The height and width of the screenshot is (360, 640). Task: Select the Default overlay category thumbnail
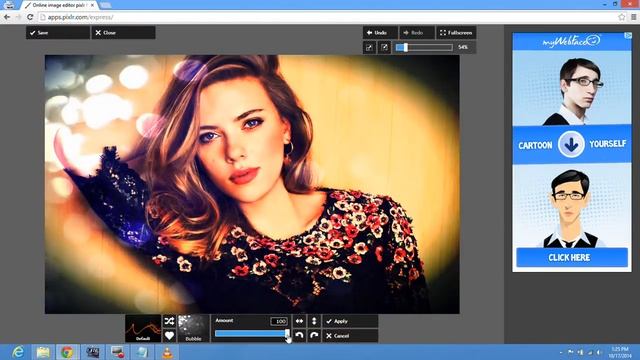(143, 328)
